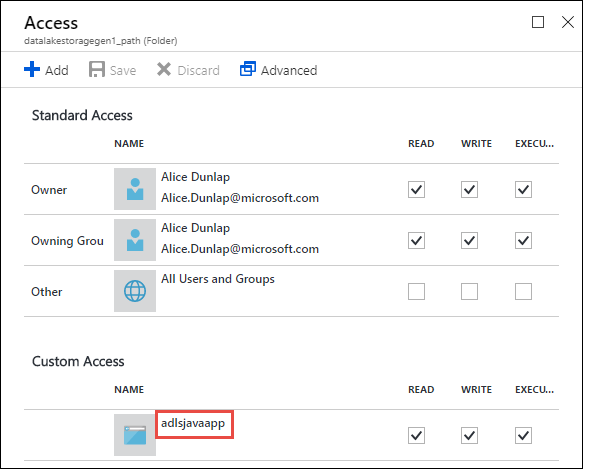Image resolution: width=589 pixels, height=469 pixels.
Task: Click Alice Dunlap name in Owner row
Action: (x=195, y=177)
